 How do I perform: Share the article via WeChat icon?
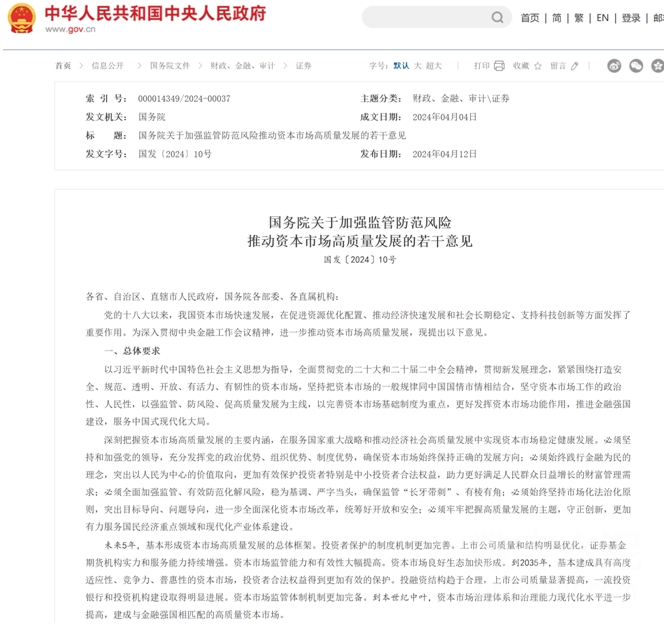(x=635, y=66)
